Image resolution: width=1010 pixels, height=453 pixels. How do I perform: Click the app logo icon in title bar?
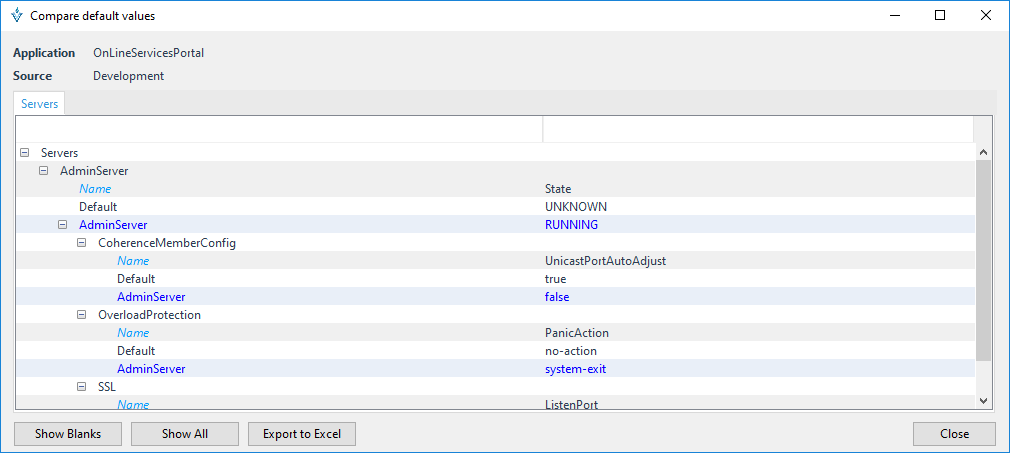[16, 16]
